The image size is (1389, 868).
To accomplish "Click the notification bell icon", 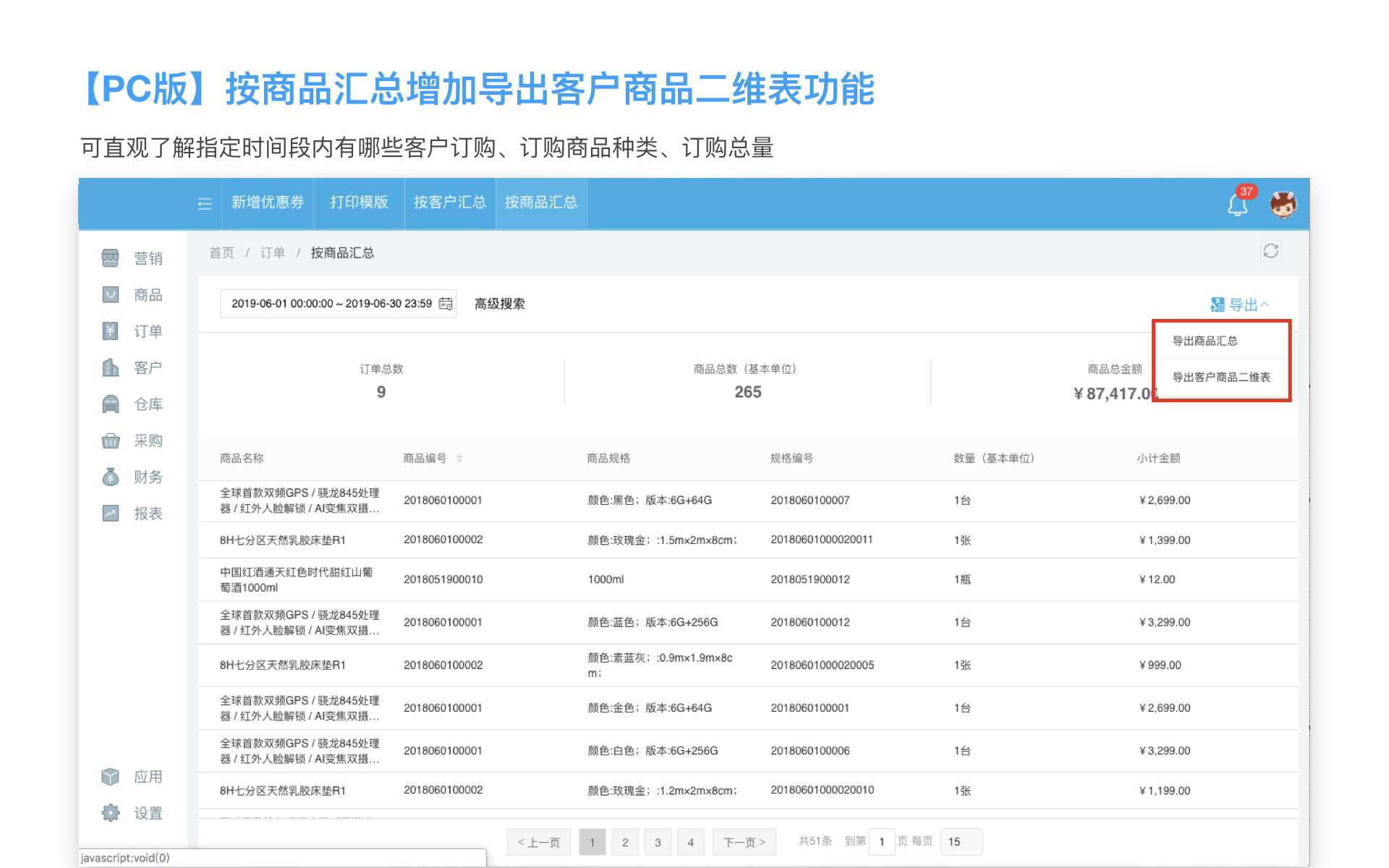I will pyautogui.click(x=1237, y=205).
